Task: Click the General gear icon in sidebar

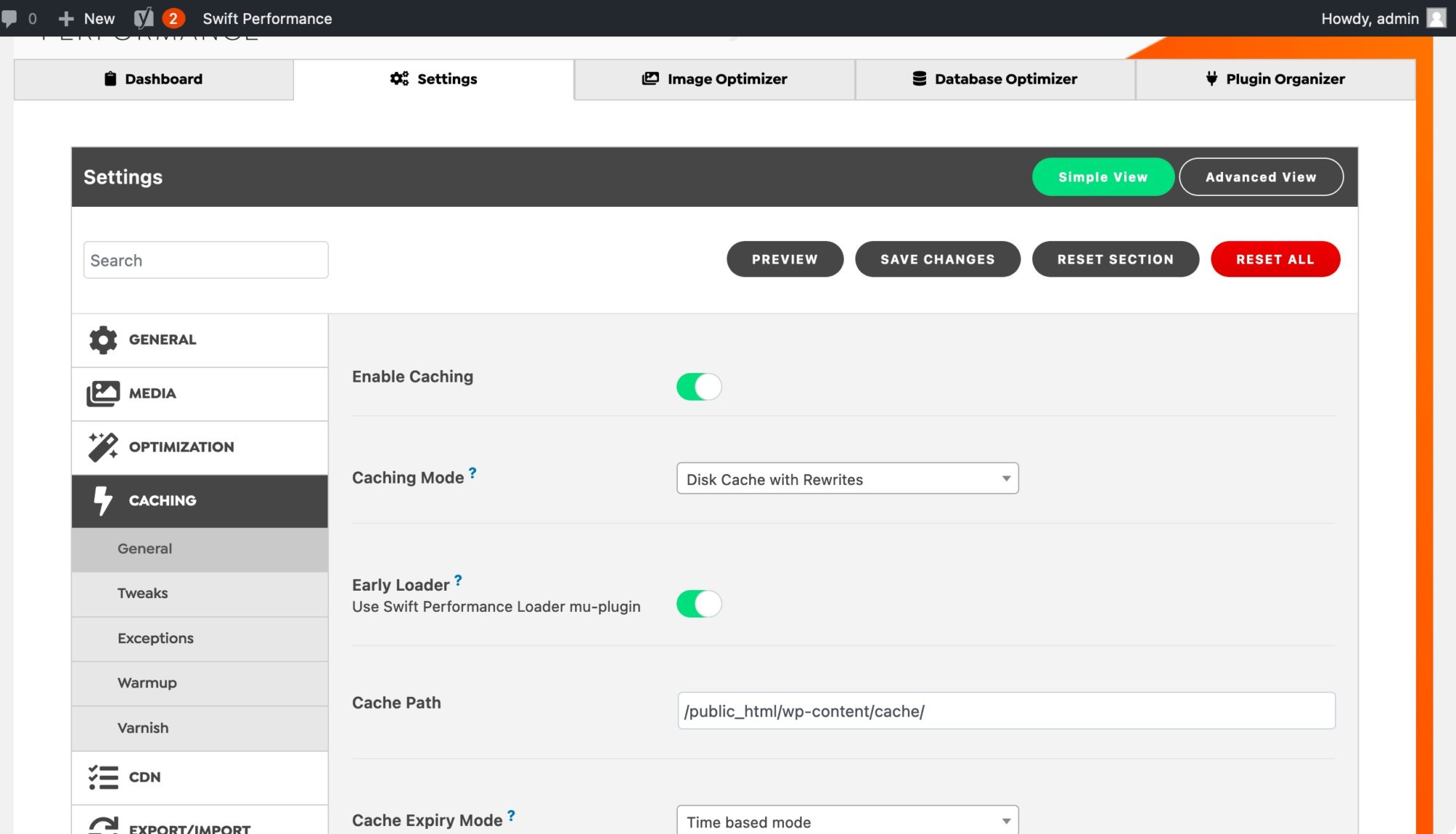Action: pyautogui.click(x=103, y=339)
